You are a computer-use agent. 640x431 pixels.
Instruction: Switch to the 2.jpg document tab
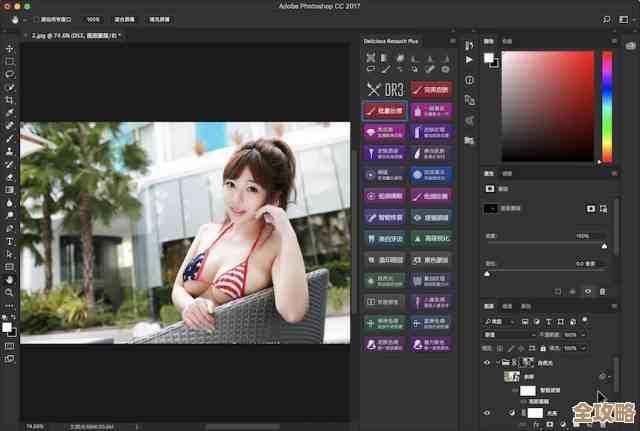coord(76,36)
